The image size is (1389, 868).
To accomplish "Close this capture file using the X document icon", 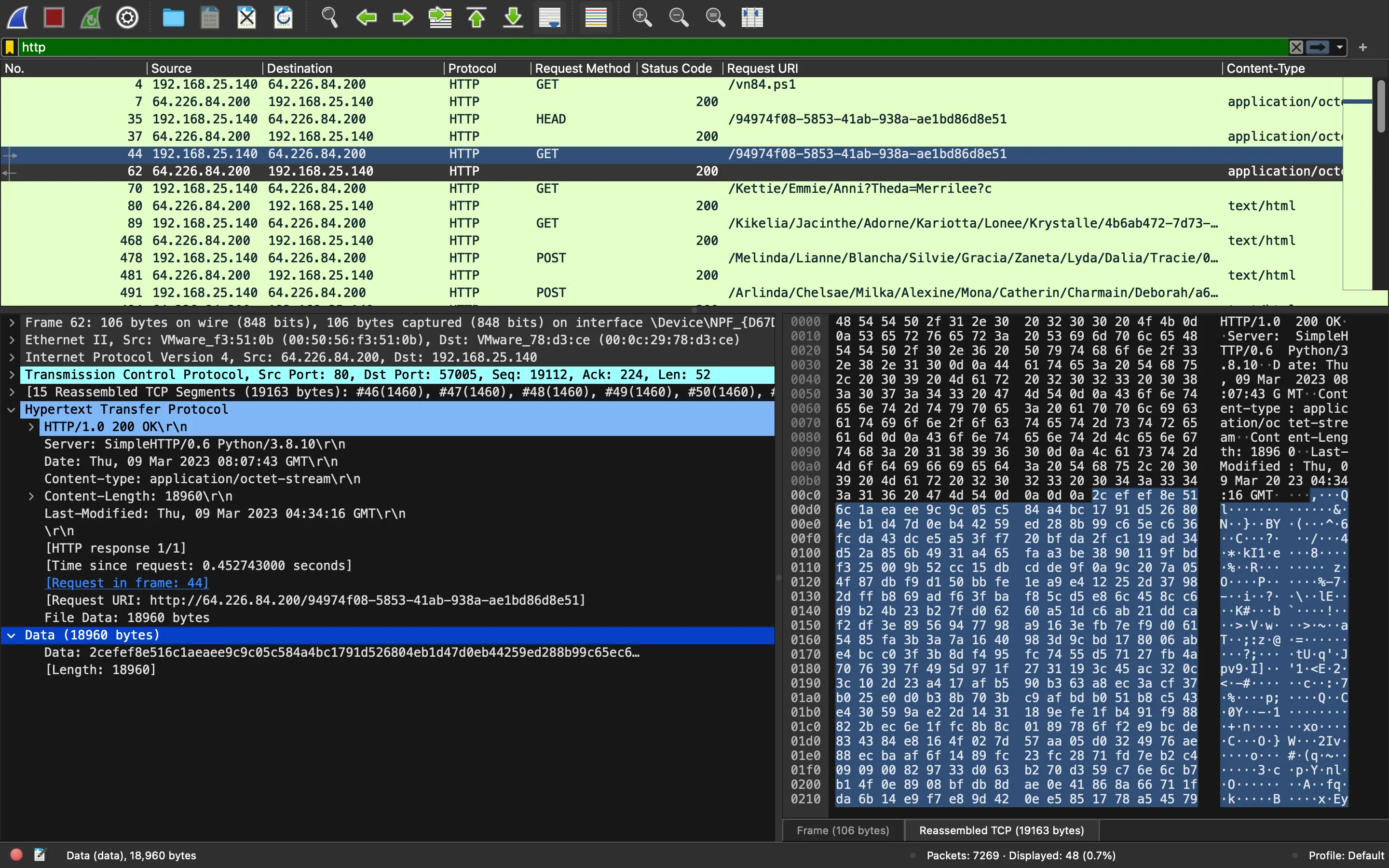I will tap(247, 17).
